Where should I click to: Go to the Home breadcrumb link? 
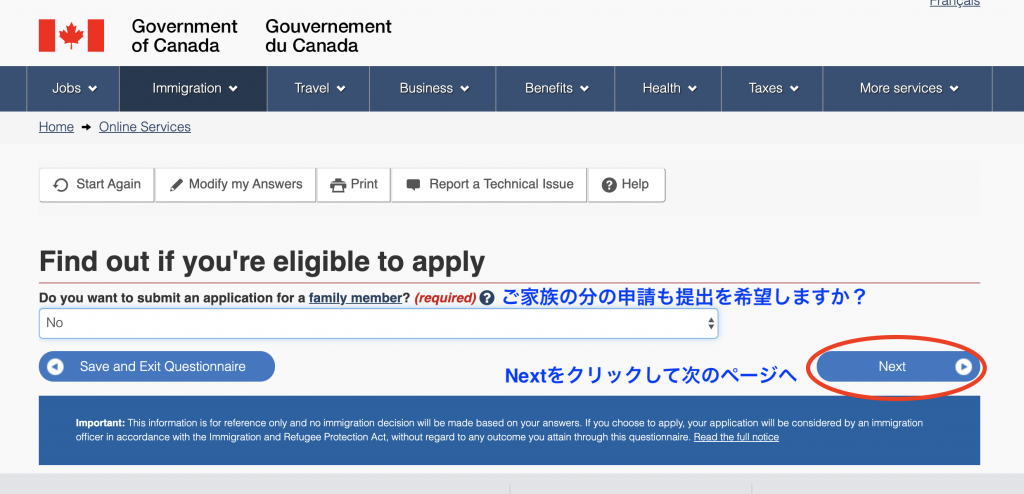coord(56,127)
